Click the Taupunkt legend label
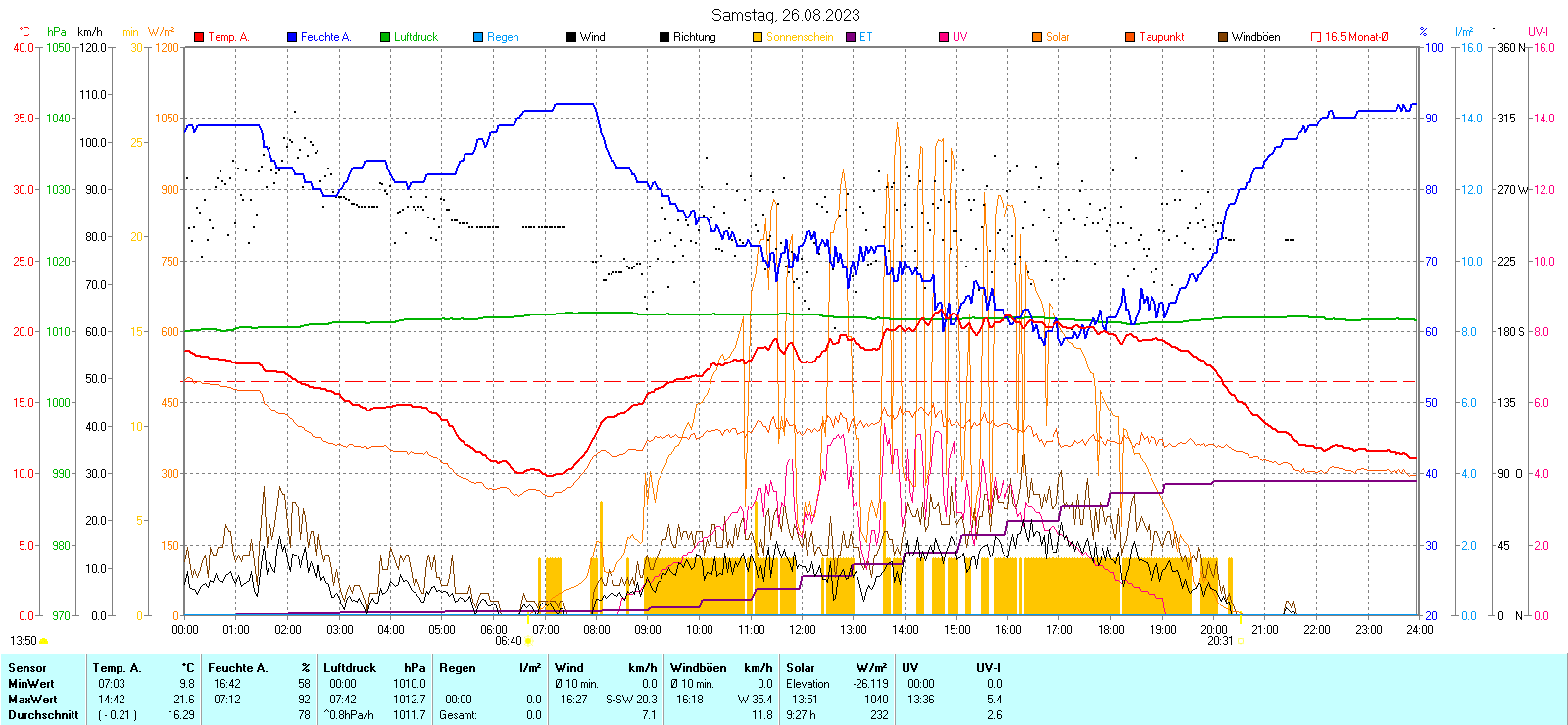 (x=1161, y=37)
